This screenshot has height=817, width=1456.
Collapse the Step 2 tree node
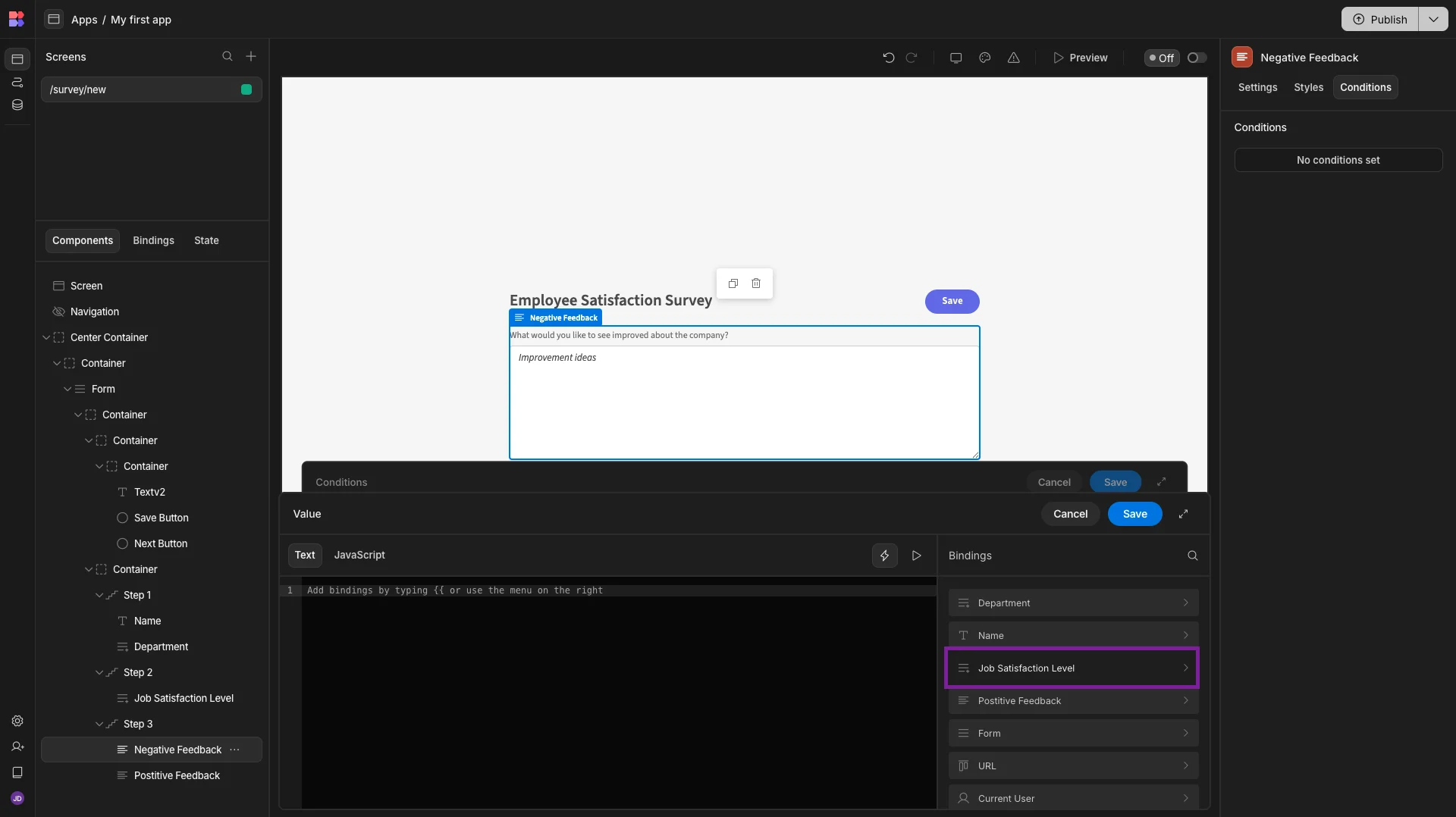click(99, 672)
